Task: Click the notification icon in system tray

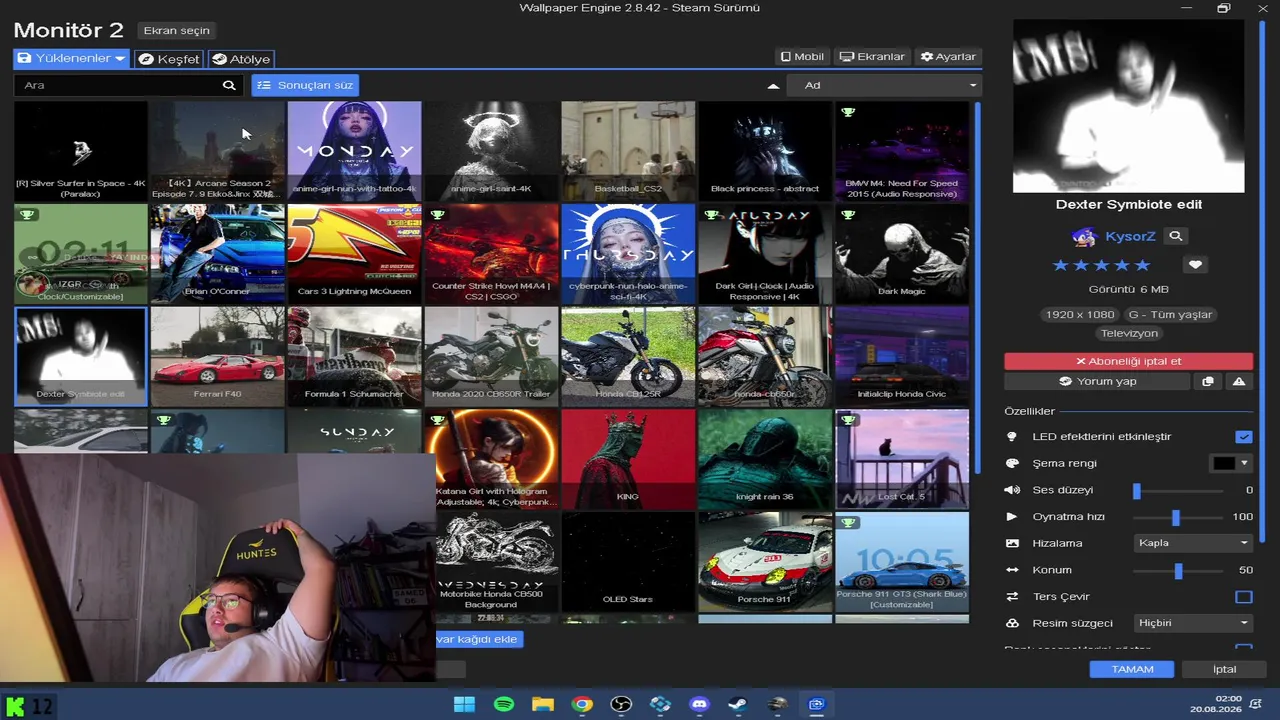Action: click(x=1256, y=704)
